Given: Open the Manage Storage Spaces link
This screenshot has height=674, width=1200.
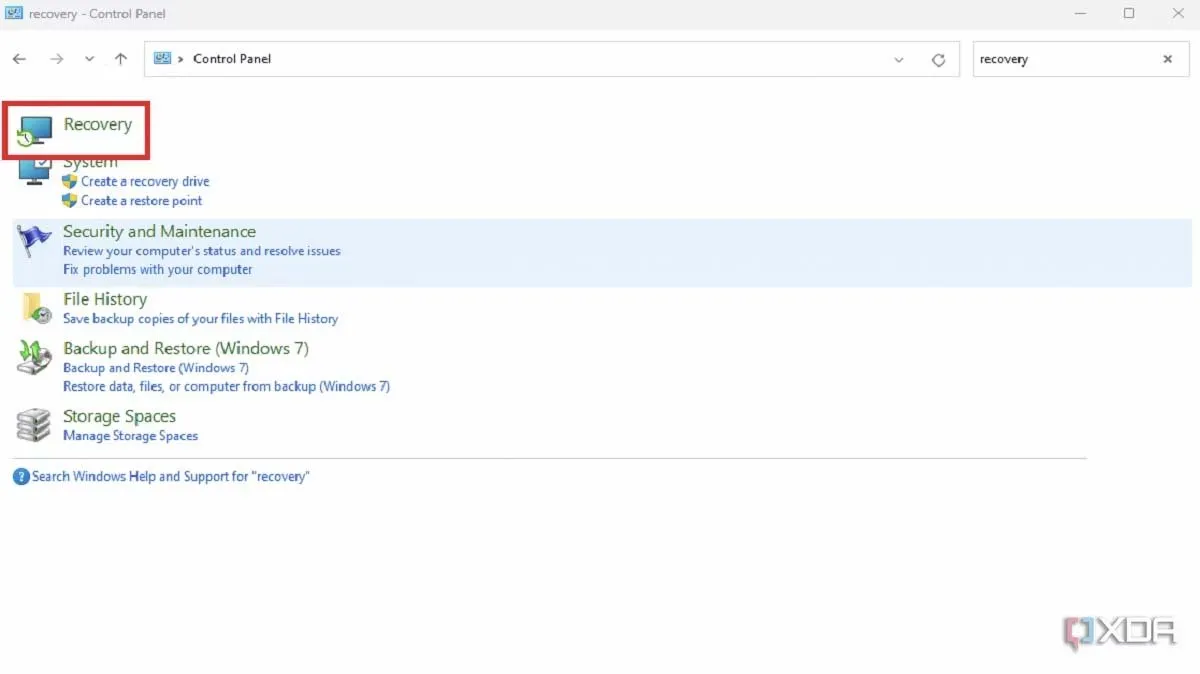Looking at the screenshot, I should click(x=130, y=436).
